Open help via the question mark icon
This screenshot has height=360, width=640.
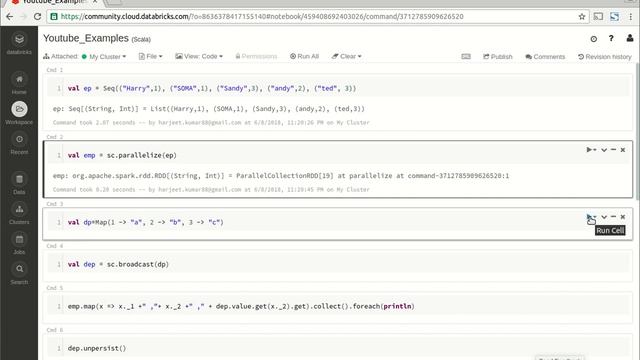[x=611, y=38]
